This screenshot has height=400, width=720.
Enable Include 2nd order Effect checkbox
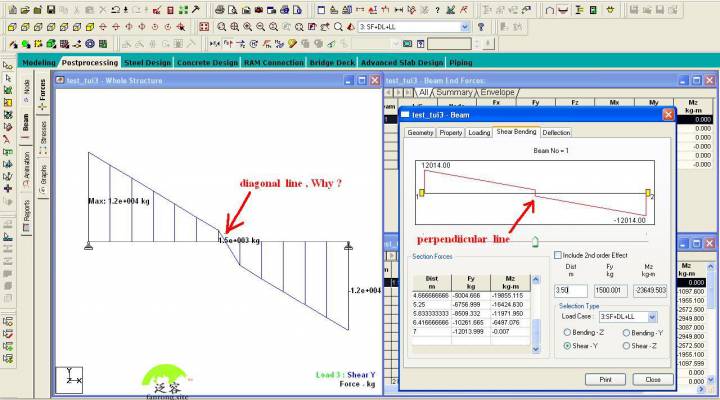pyautogui.click(x=558, y=256)
